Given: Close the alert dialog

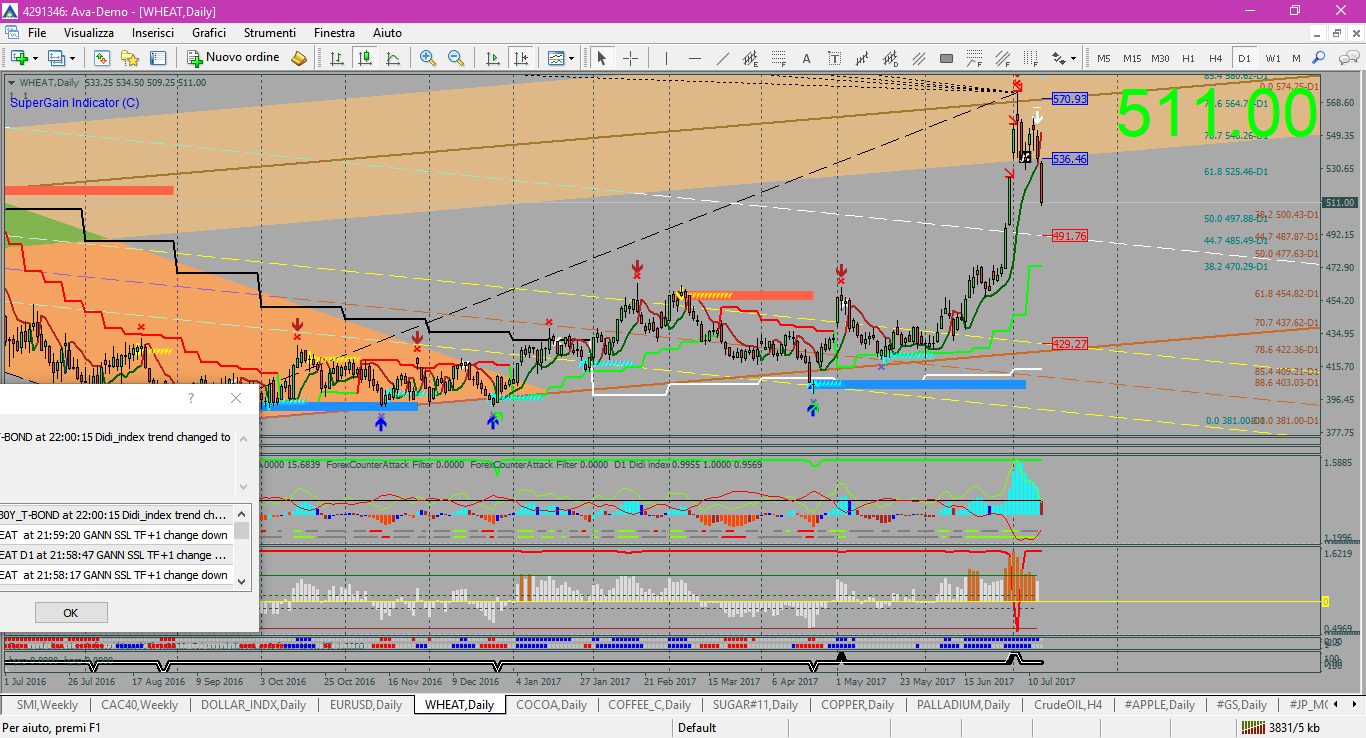Looking at the screenshot, I should (x=236, y=398).
